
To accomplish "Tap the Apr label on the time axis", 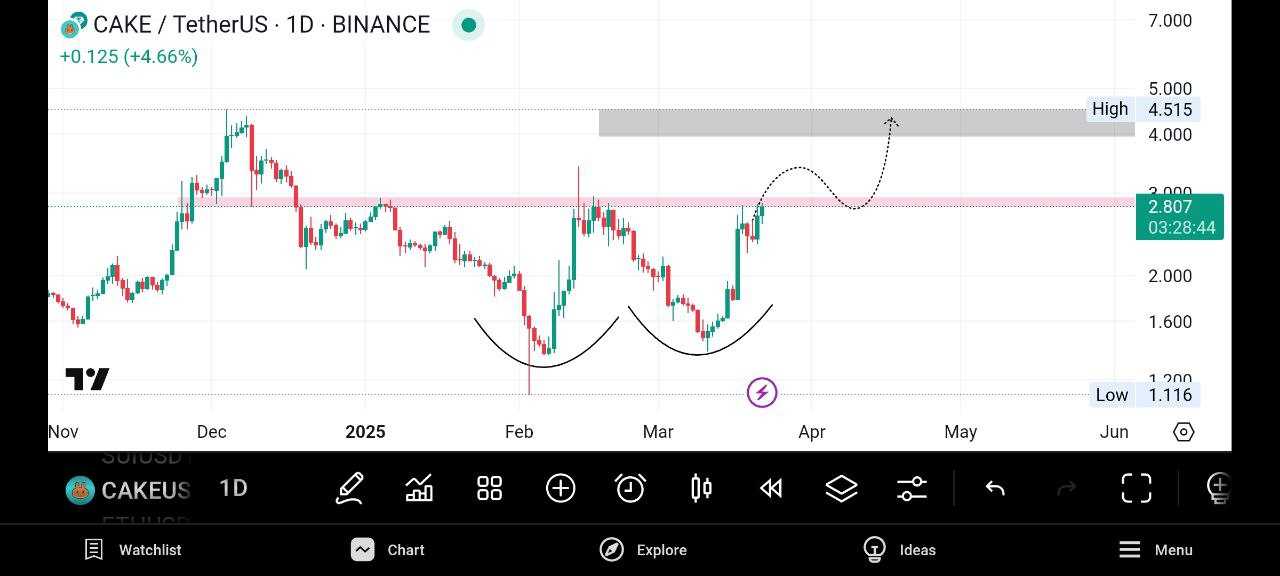I will [x=811, y=432].
